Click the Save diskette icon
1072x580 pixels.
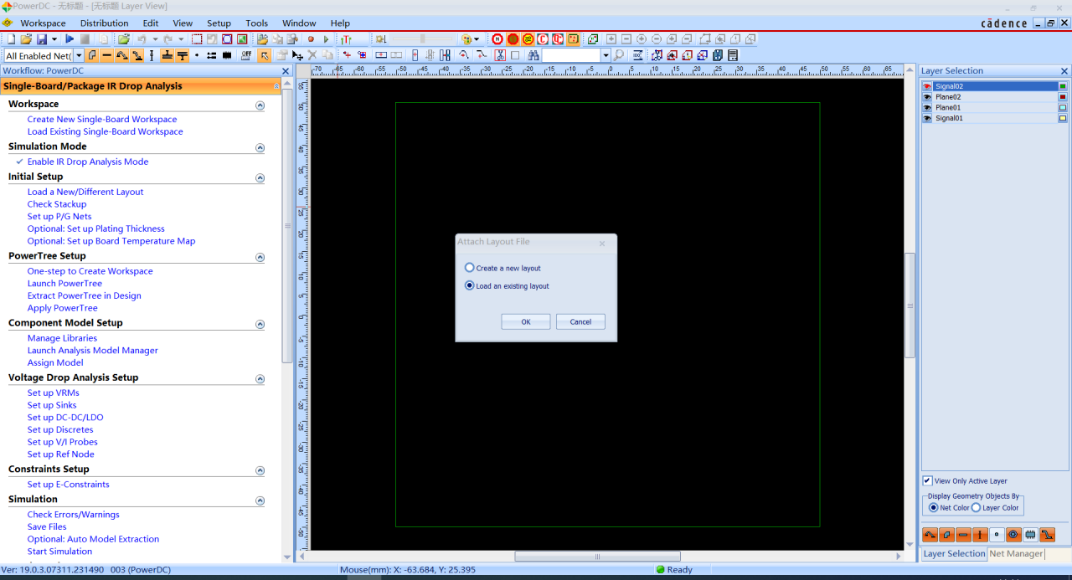(42, 39)
